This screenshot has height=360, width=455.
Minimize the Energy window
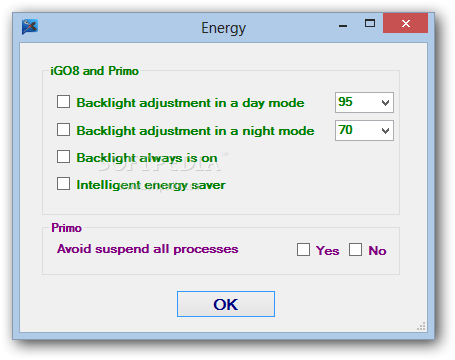point(343,24)
